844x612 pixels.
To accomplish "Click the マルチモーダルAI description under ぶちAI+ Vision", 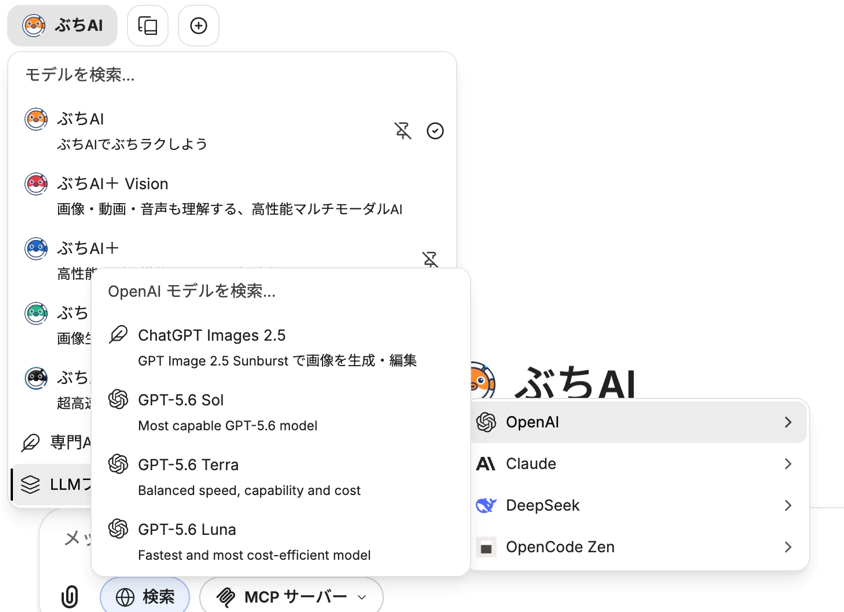I will click(x=230, y=209).
